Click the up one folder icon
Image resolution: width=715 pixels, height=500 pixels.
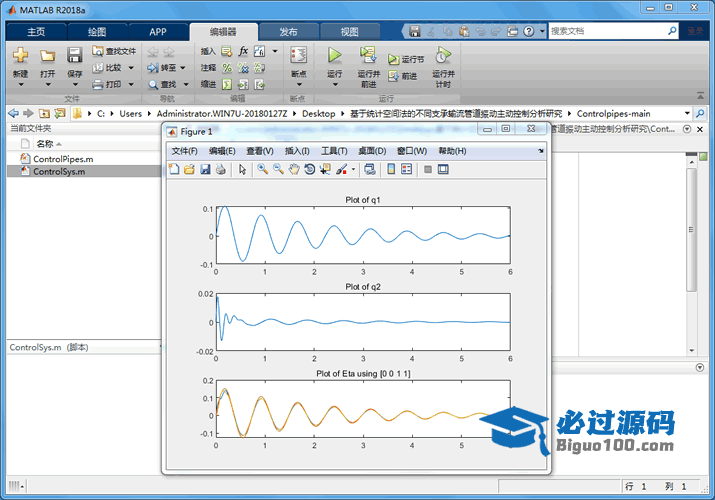point(44,113)
